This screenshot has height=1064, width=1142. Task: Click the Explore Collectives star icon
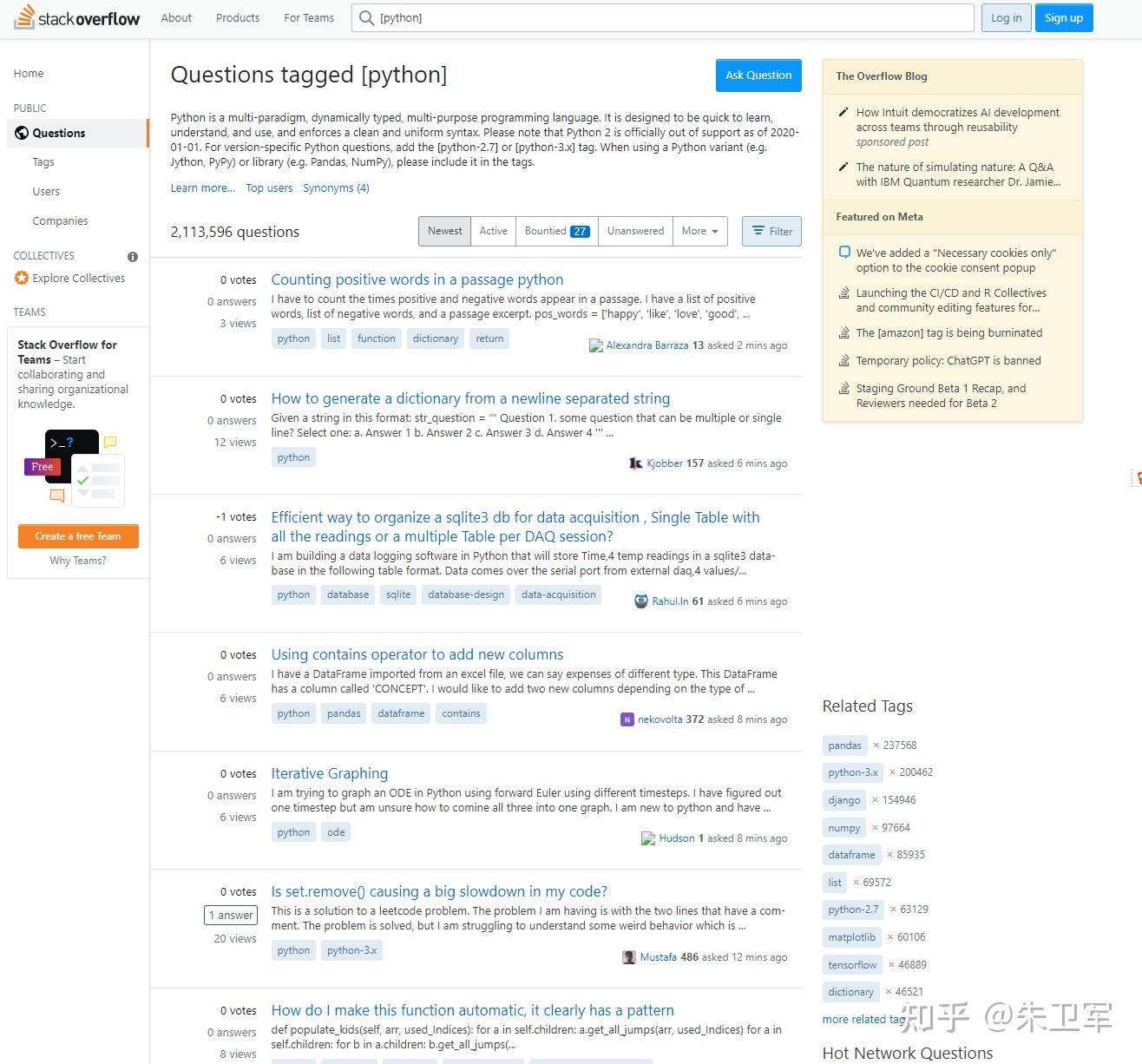(x=21, y=278)
